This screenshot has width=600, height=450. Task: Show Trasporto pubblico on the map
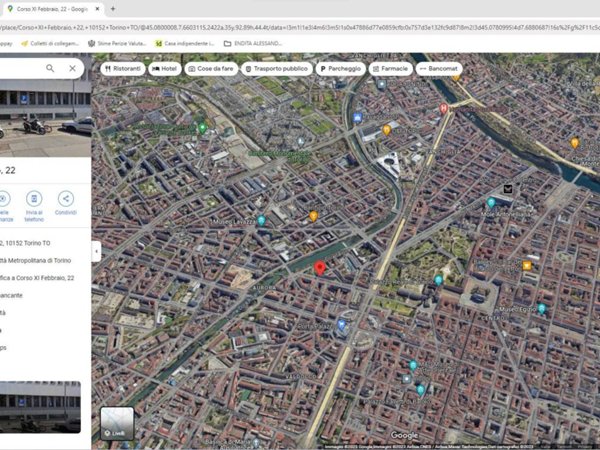pyautogui.click(x=275, y=68)
